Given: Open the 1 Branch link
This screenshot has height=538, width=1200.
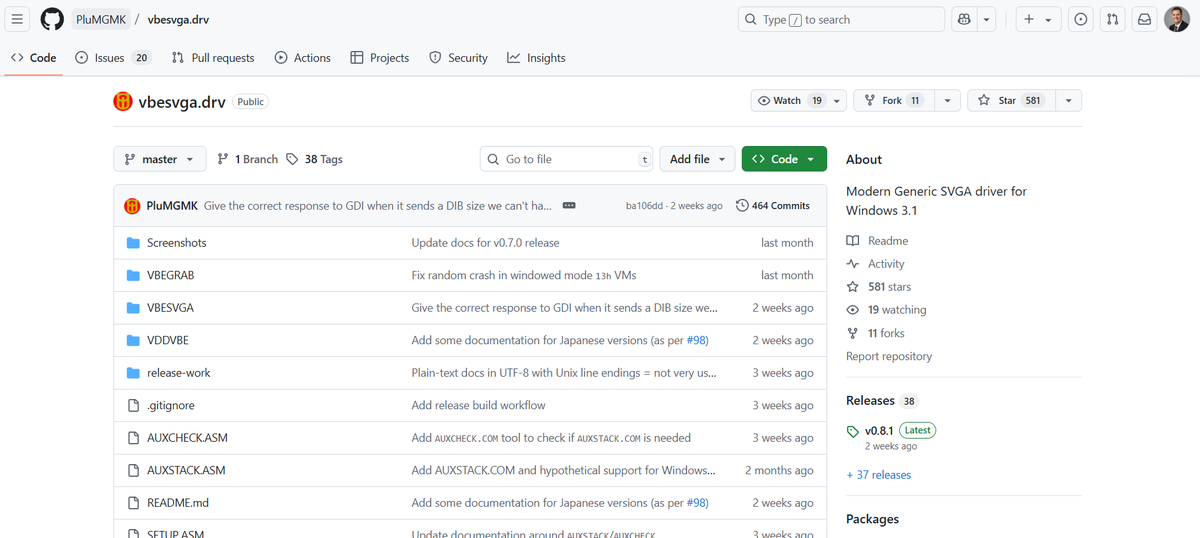Looking at the screenshot, I should coord(247,159).
